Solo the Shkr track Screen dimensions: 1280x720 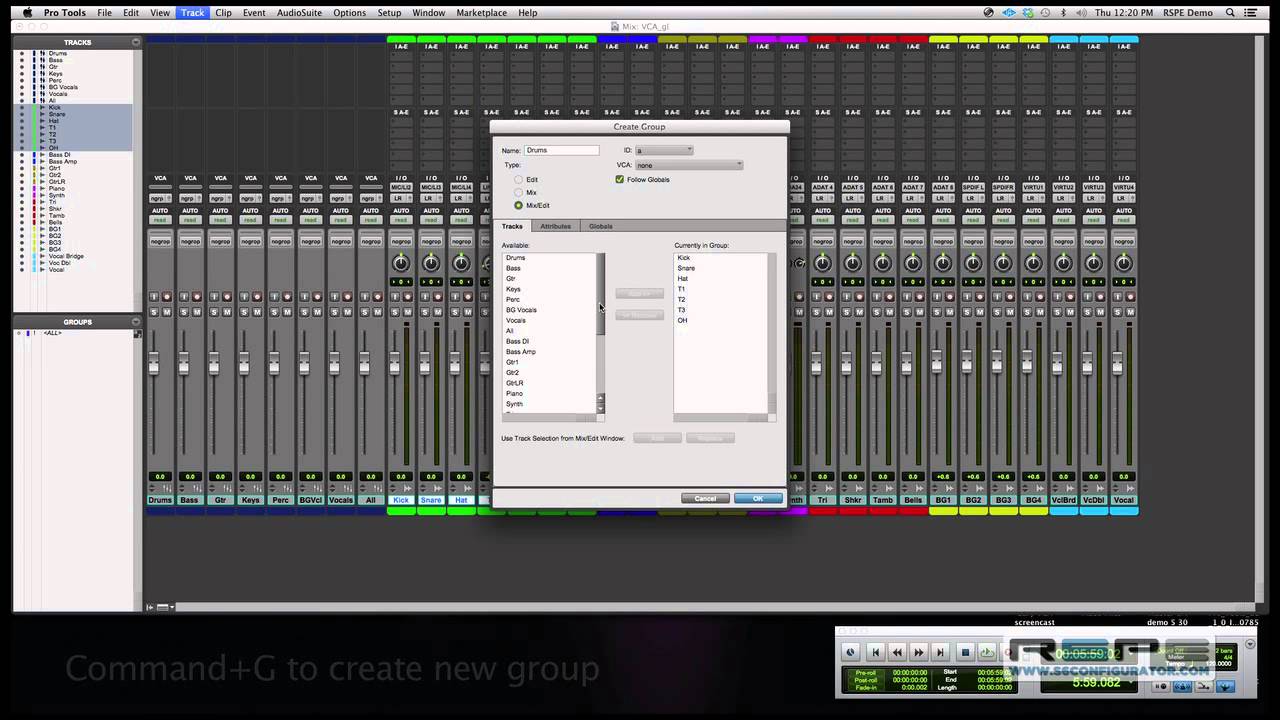(846, 312)
